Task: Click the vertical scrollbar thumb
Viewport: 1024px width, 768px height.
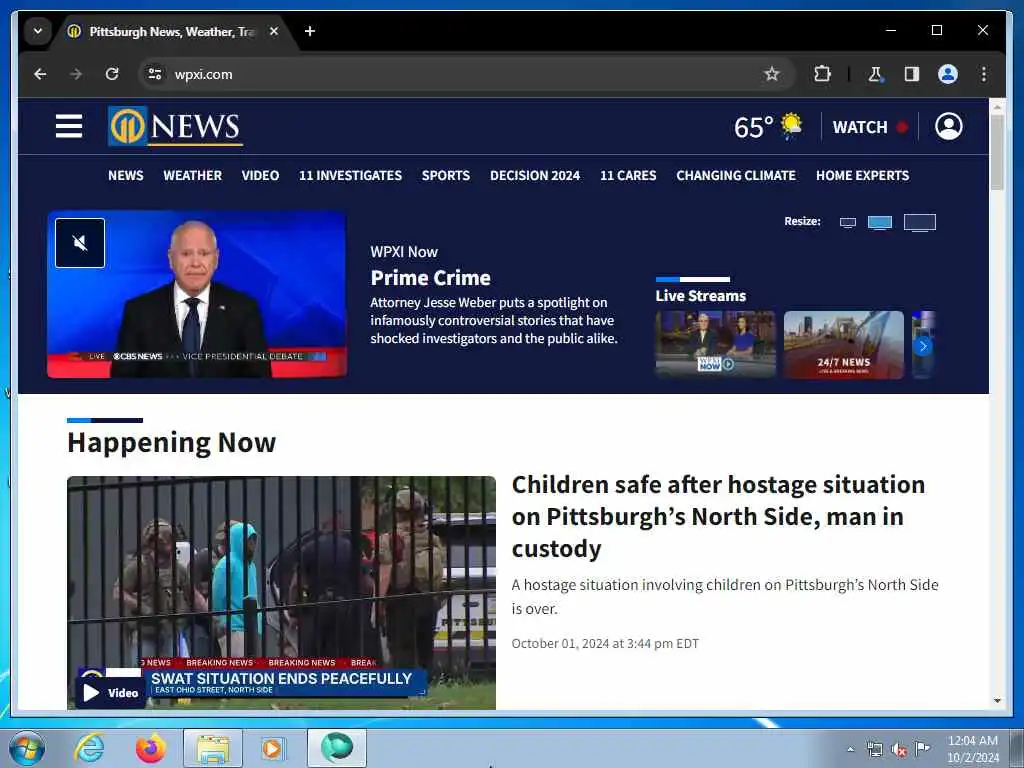Action: pos(997,152)
